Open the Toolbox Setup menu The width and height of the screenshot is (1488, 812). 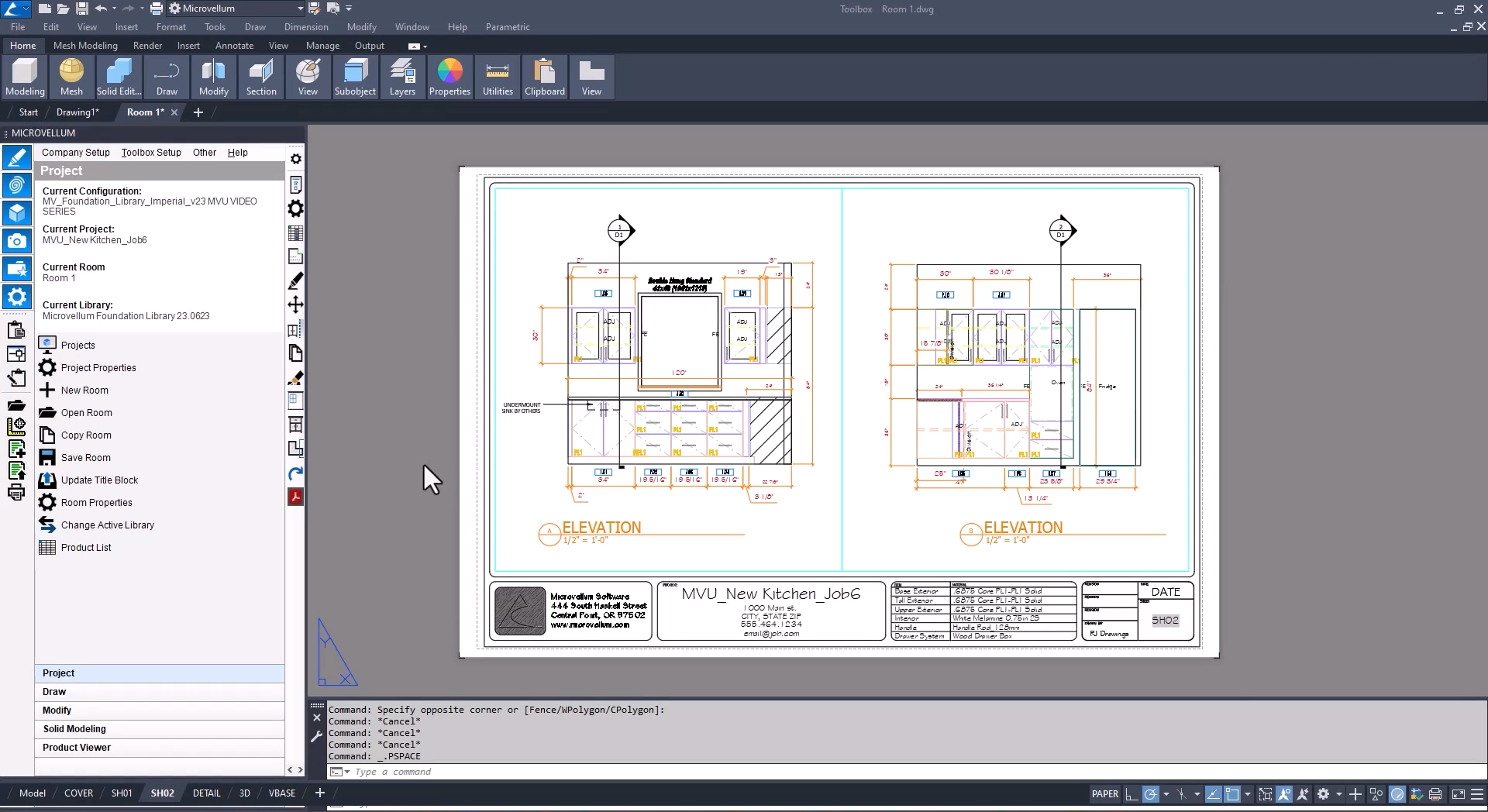click(x=151, y=153)
